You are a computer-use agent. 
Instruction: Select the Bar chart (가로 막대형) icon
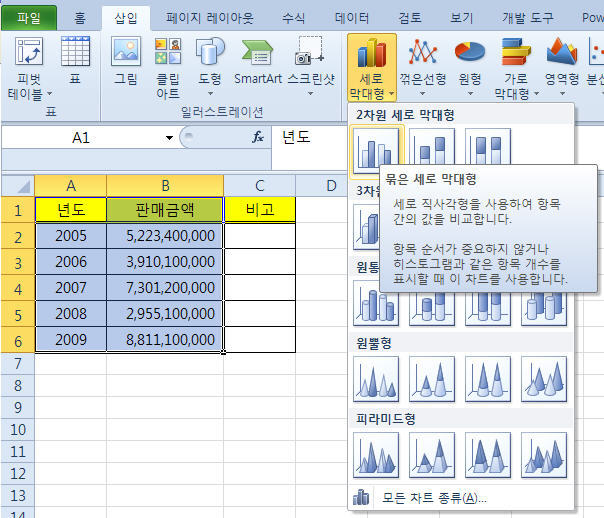pyautogui.click(x=516, y=54)
